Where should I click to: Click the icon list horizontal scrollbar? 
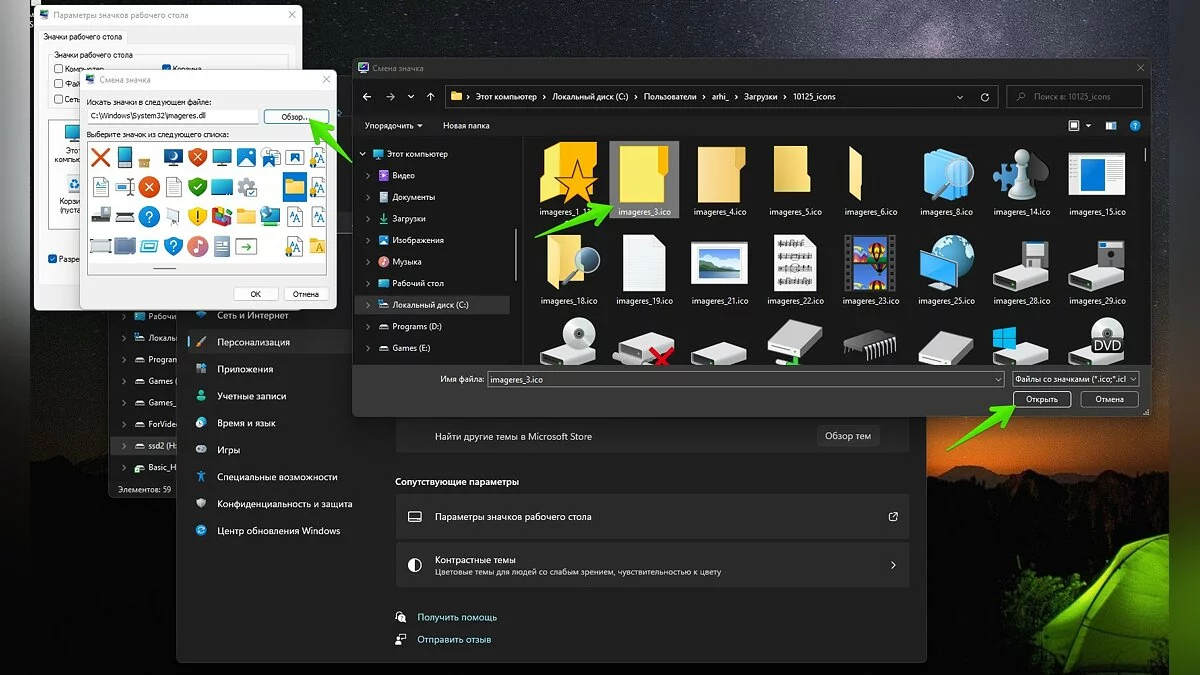point(164,268)
